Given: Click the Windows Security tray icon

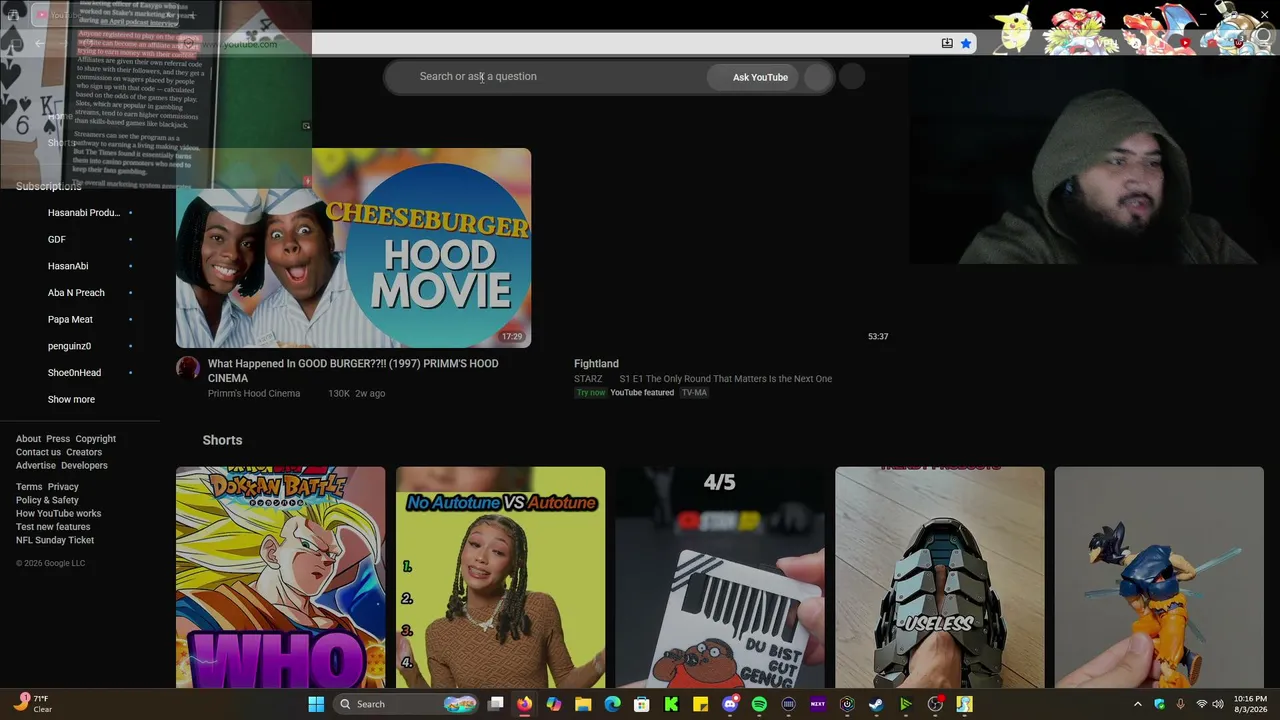Looking at the screenshot, I should click(x=1160, y=704).
